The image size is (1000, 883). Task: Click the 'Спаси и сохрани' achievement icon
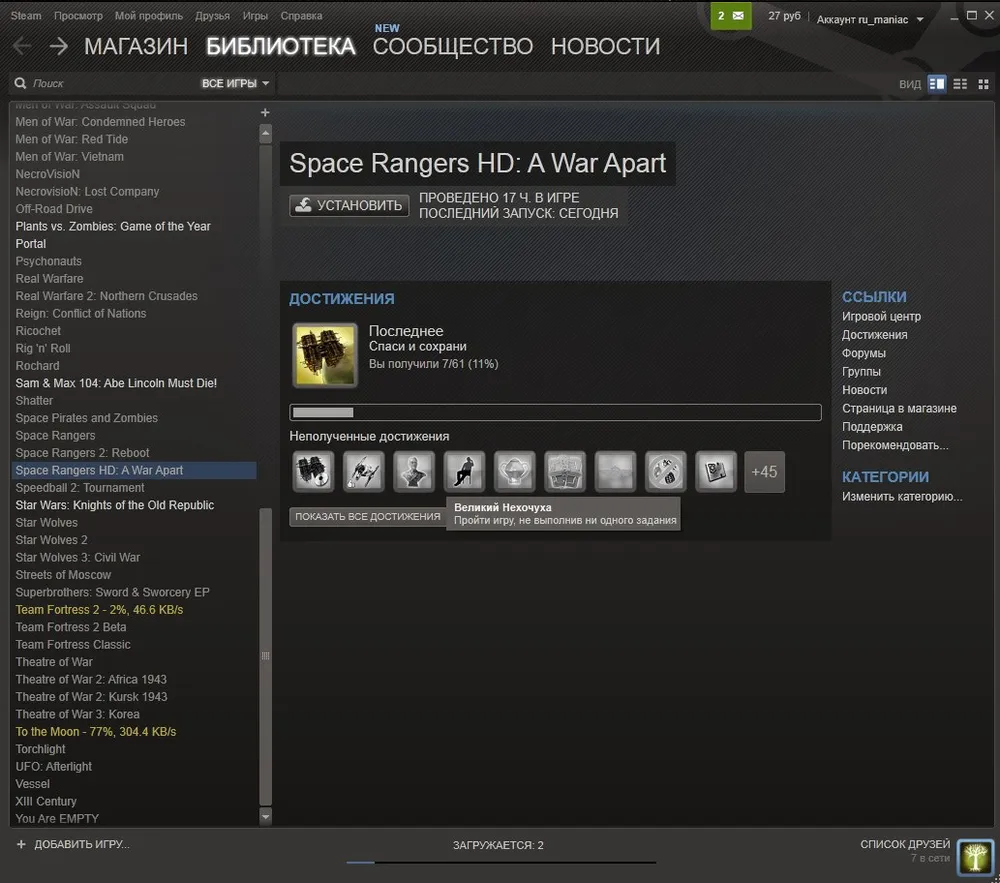(x=324, y=355)
